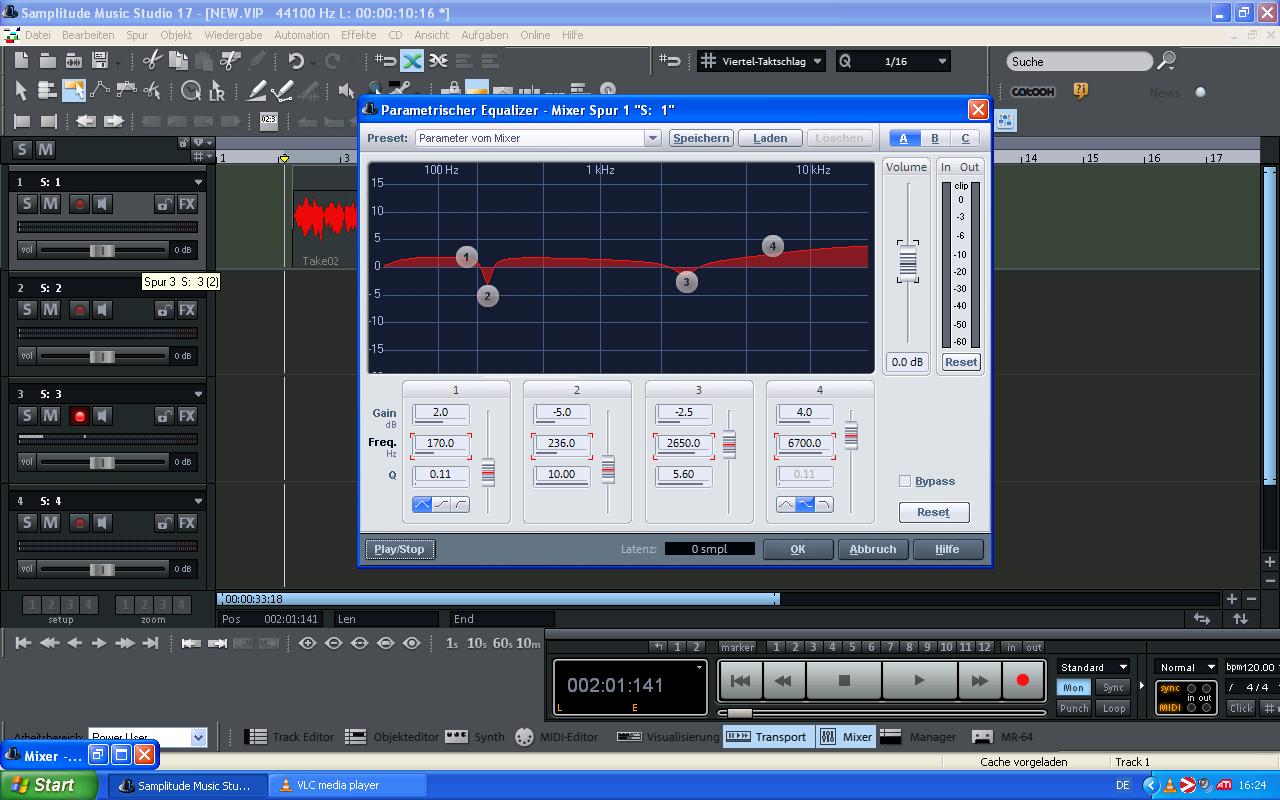The image size is (1280, 800).
Task: Click the Laden preset button
Action: (x=770, y=138)
